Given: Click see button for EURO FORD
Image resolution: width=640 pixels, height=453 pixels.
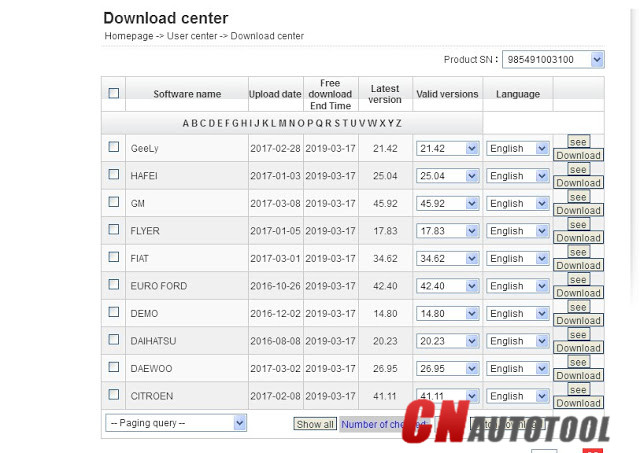Looking at the screenshot, I should pos(578,280).
